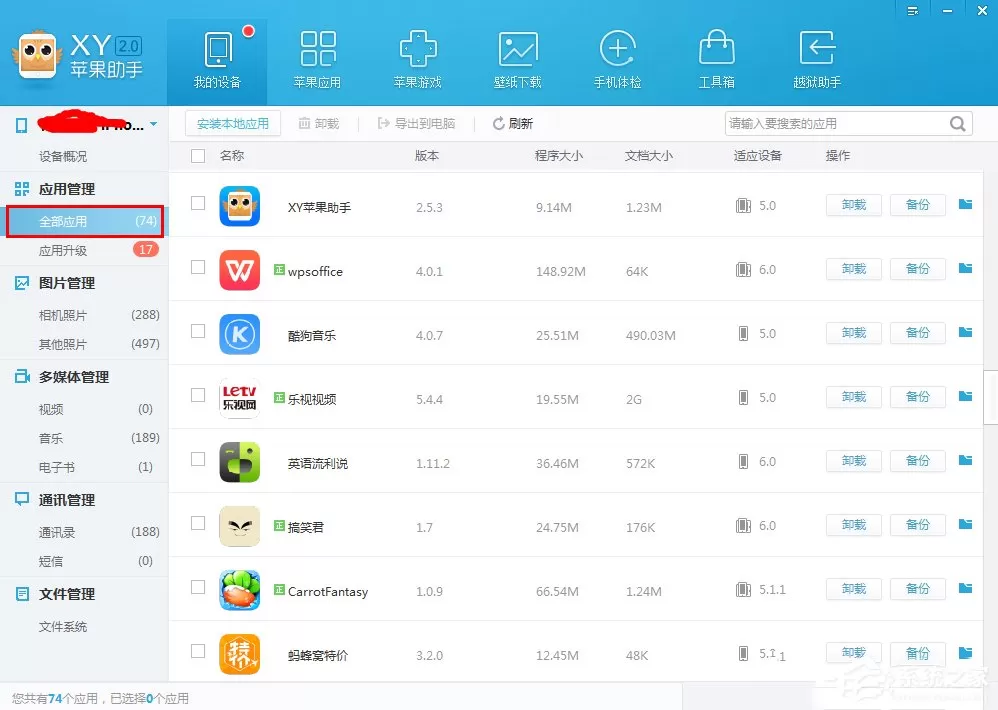Toggle the select-all checkbox in header
998x710 pixels.
pyautogui.click(x=198, y=156)
